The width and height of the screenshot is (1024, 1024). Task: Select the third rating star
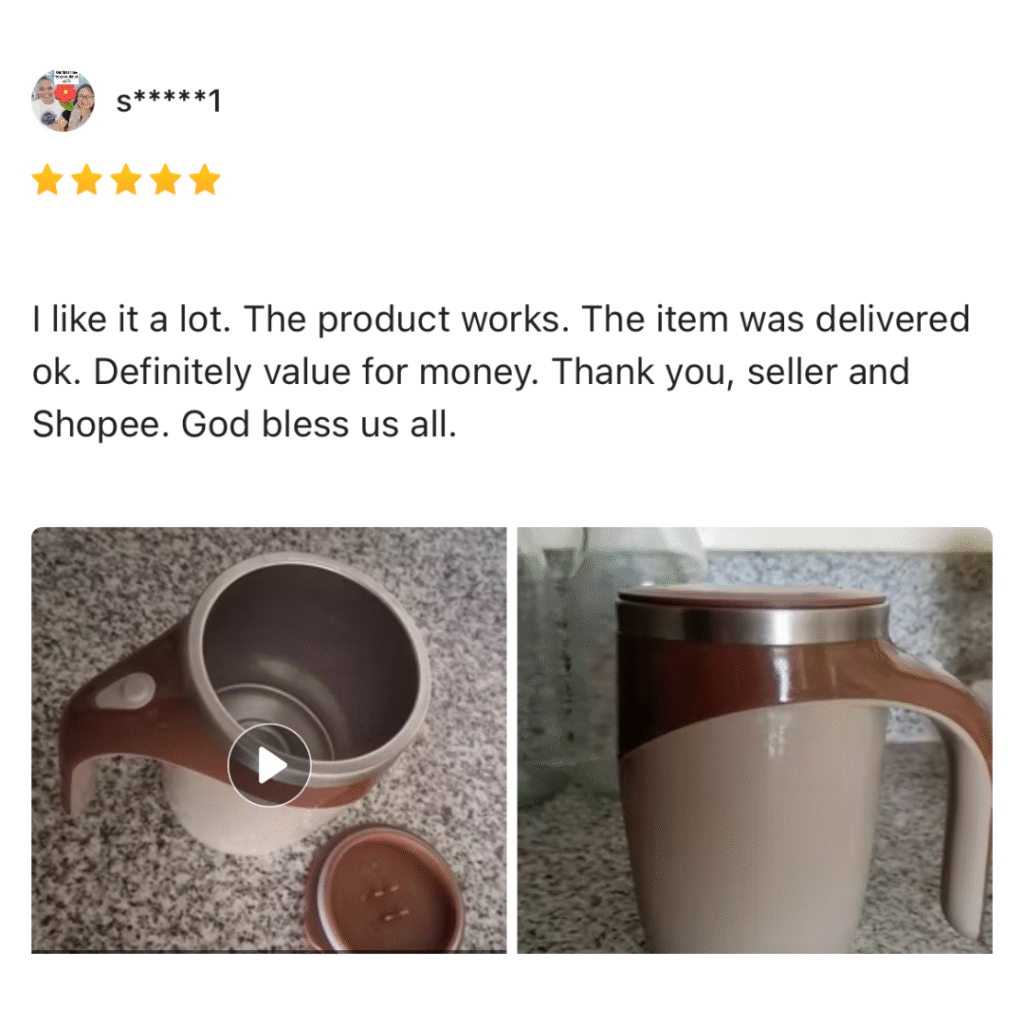[126, 180]
